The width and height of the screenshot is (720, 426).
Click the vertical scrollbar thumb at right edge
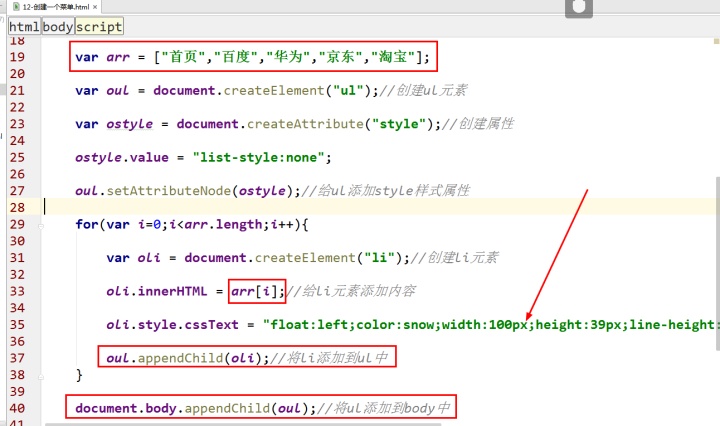(x=717, y=264)
